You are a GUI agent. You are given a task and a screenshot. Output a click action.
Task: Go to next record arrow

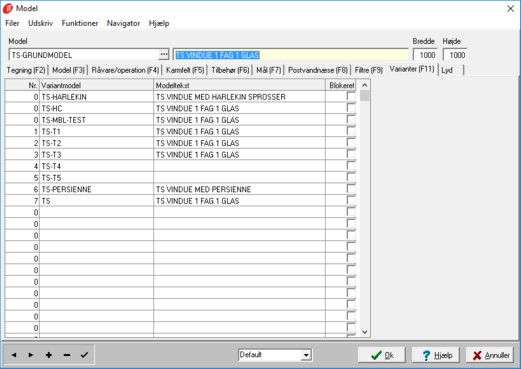tap(31, 355)
